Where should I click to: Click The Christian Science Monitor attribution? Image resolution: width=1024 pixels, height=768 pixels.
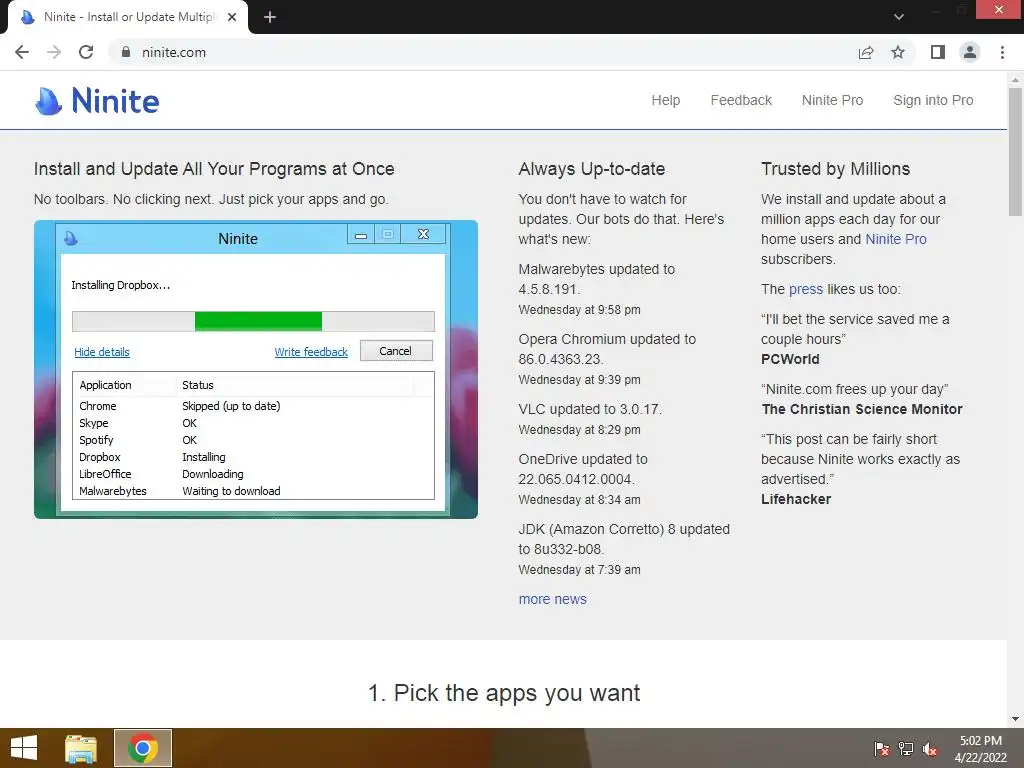coord(861,409)
